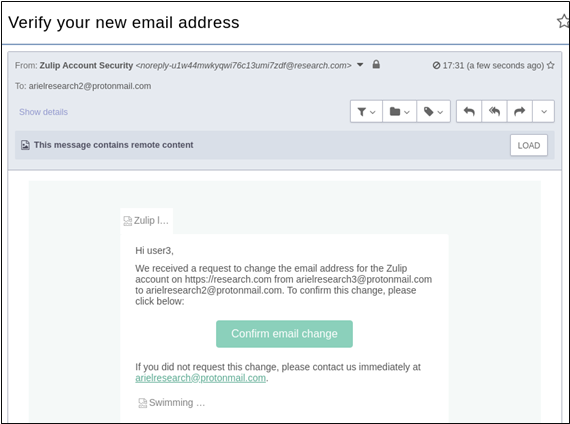Viewport: 570px width, 424px height.
Task: Click the reply-all double arrow icon
Action: tap(494, 112)
